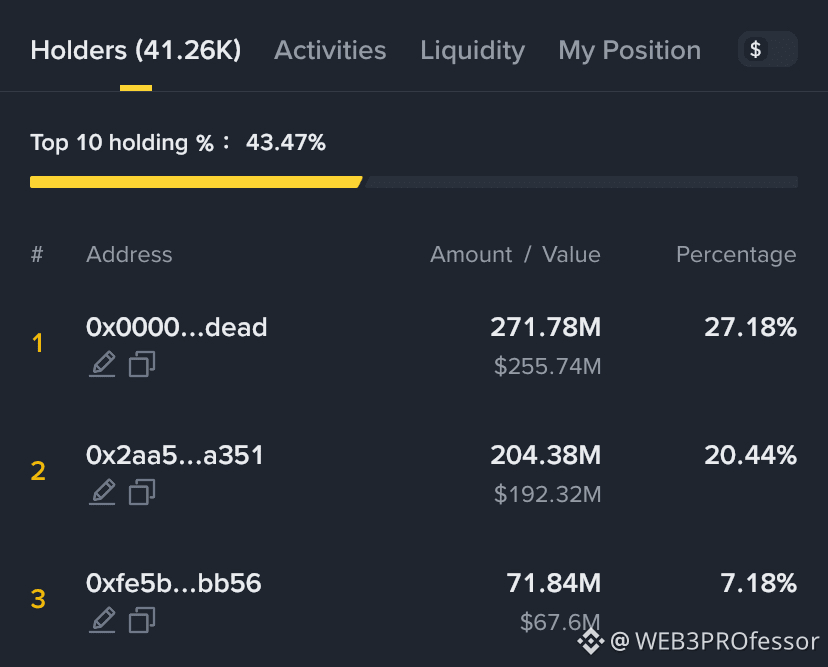828x667 pixels.
Task: Click the yellow top 10 holding bar
Action: (196, 182)
